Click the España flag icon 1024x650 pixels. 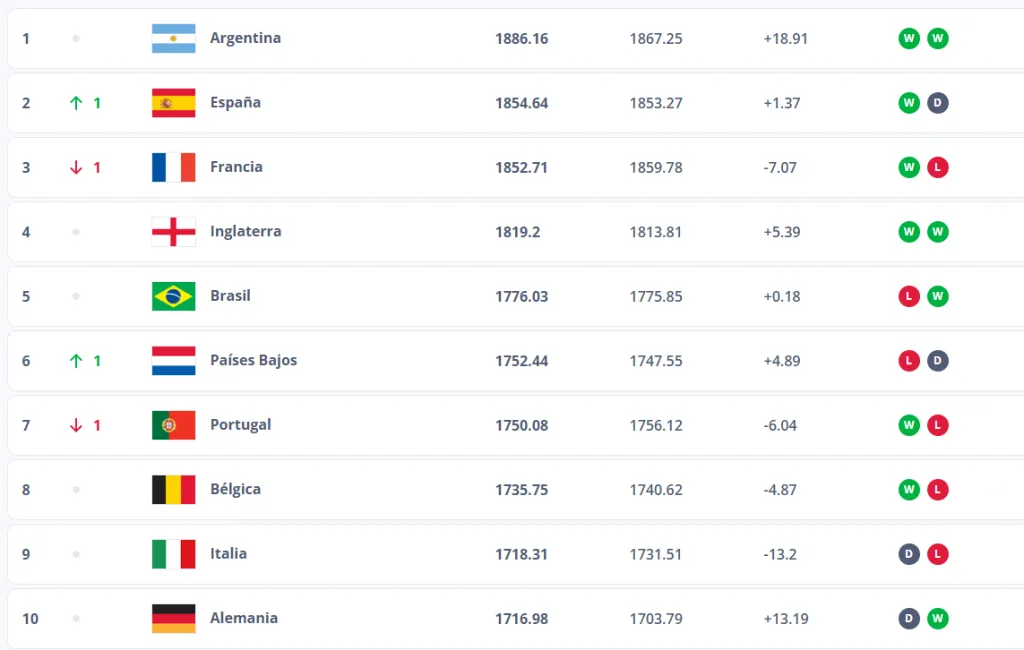(173, 103)
